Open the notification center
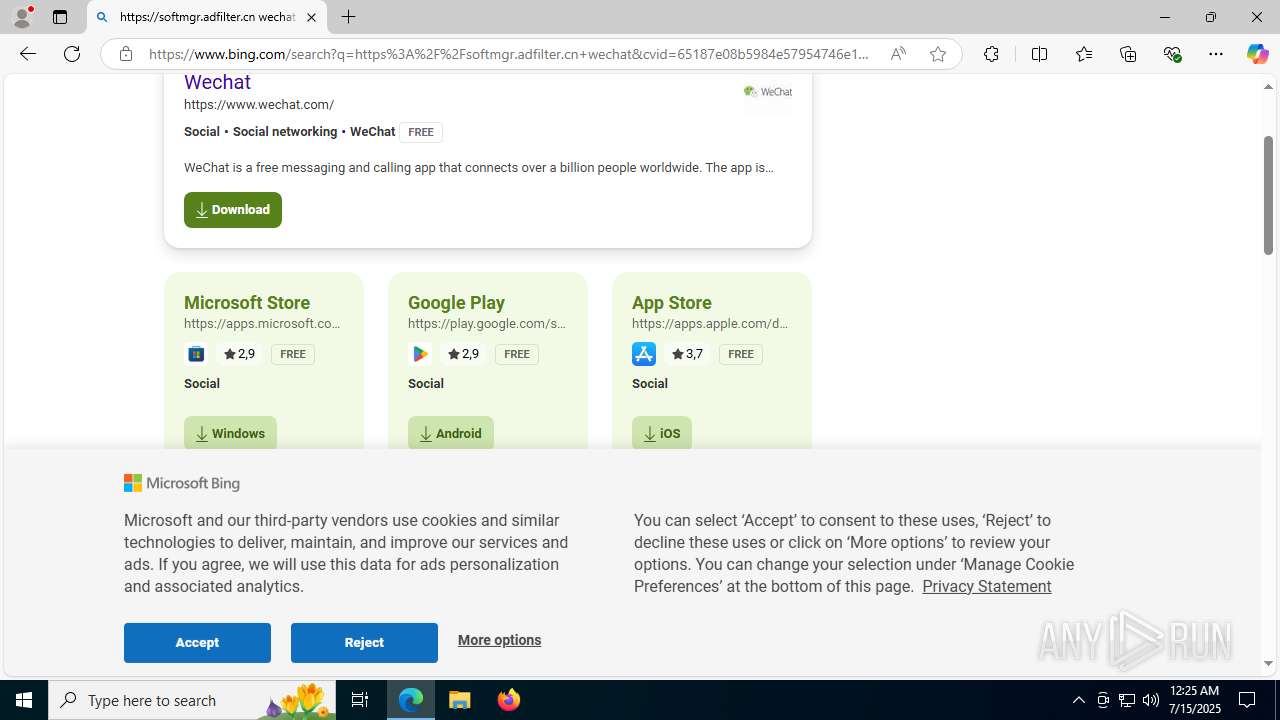 [x=1248, y=700]
